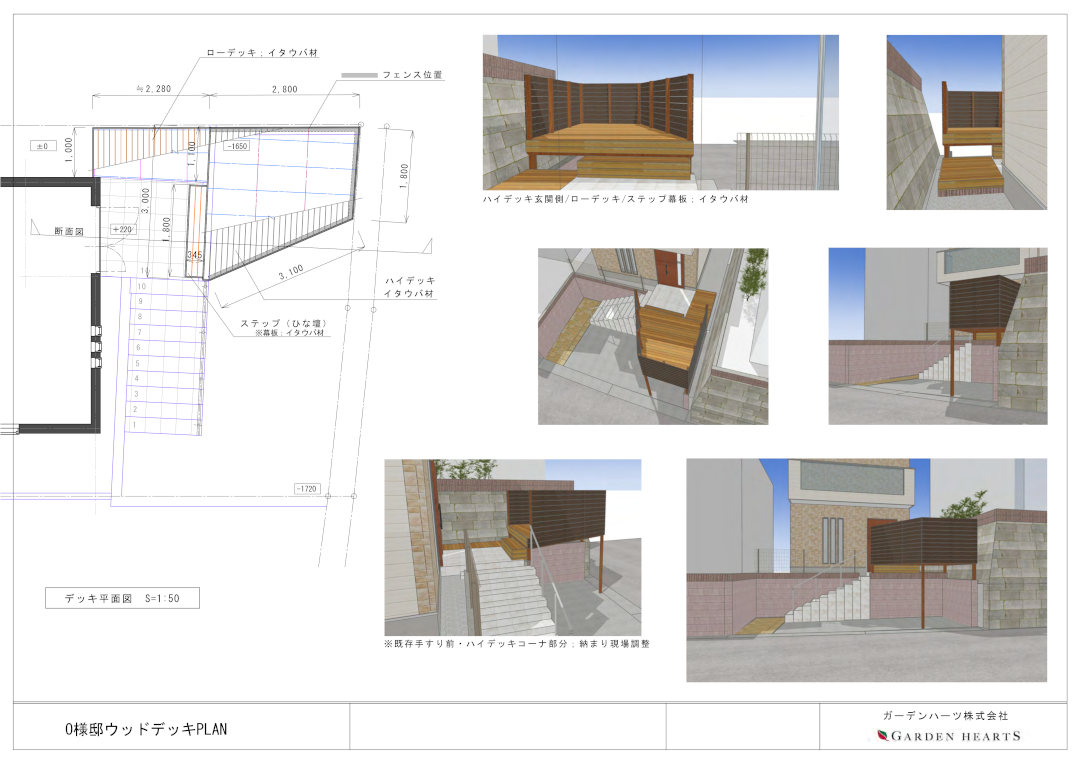The height and width of the screenshot is (764, 1080).
Task: Click the Garden Hearts leaf logo
Action: click(x=882, y=736)
